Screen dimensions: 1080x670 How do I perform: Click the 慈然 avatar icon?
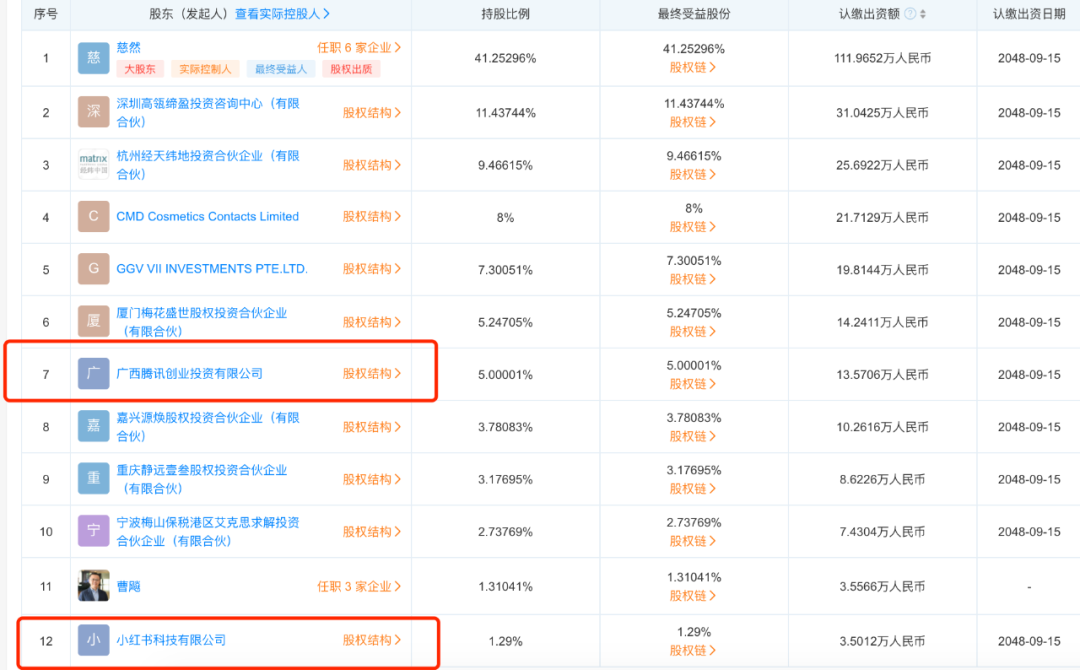tap(93, 58)
